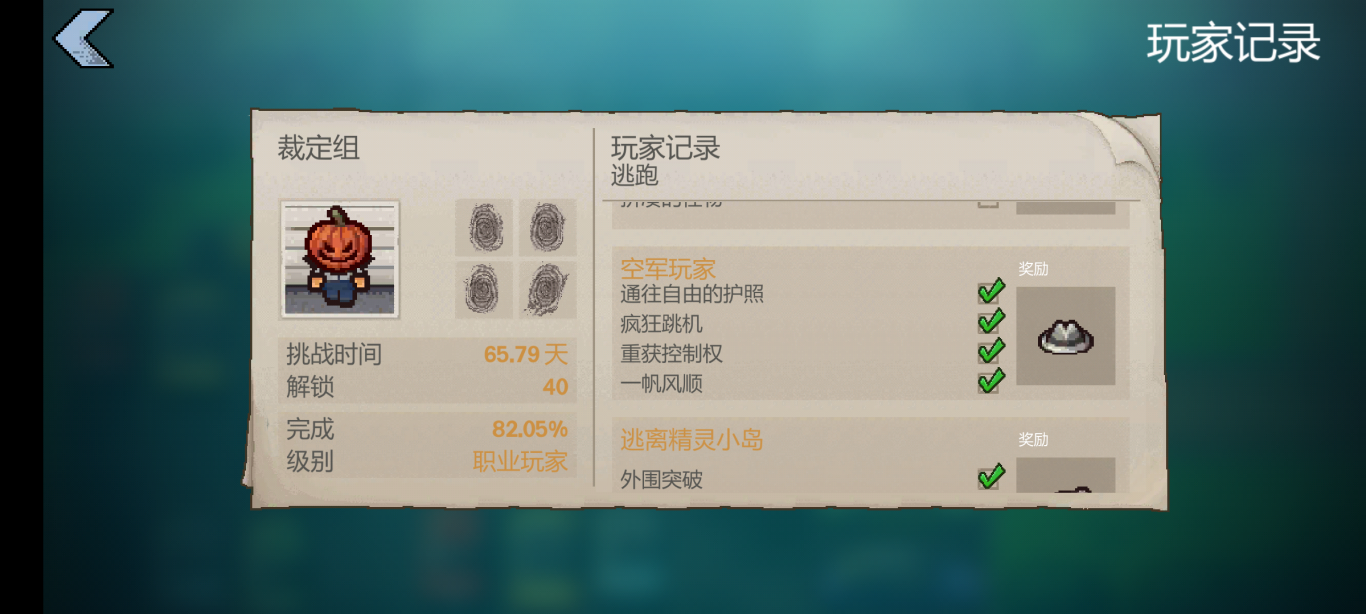
Task: Open the 空军玩家 achievement heading
Action: (x=668, y=268)
